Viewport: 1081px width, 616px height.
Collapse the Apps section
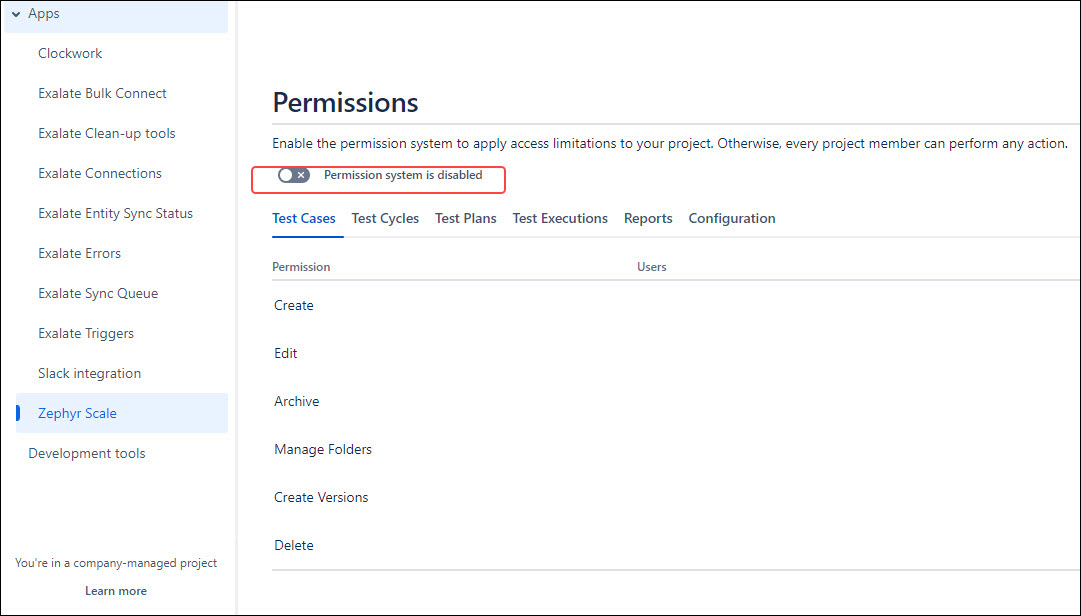point(43,13)
